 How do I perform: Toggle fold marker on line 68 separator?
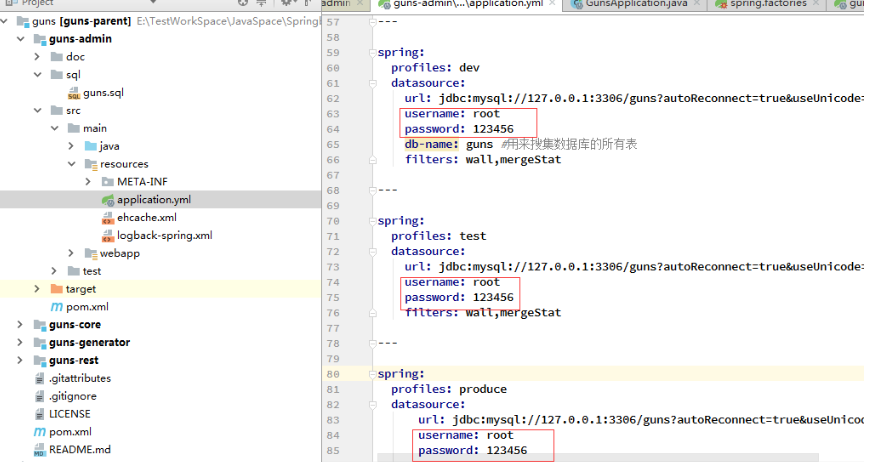(x=373, y=191)
